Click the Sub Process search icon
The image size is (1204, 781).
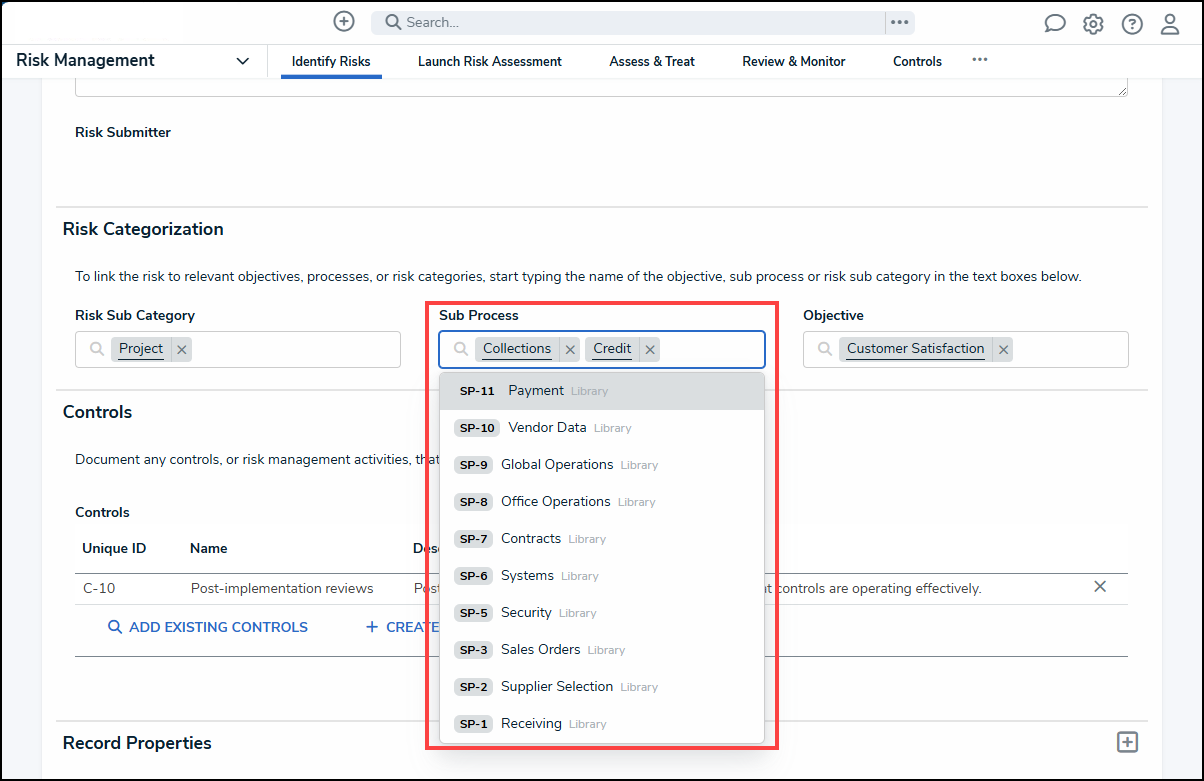461,349
